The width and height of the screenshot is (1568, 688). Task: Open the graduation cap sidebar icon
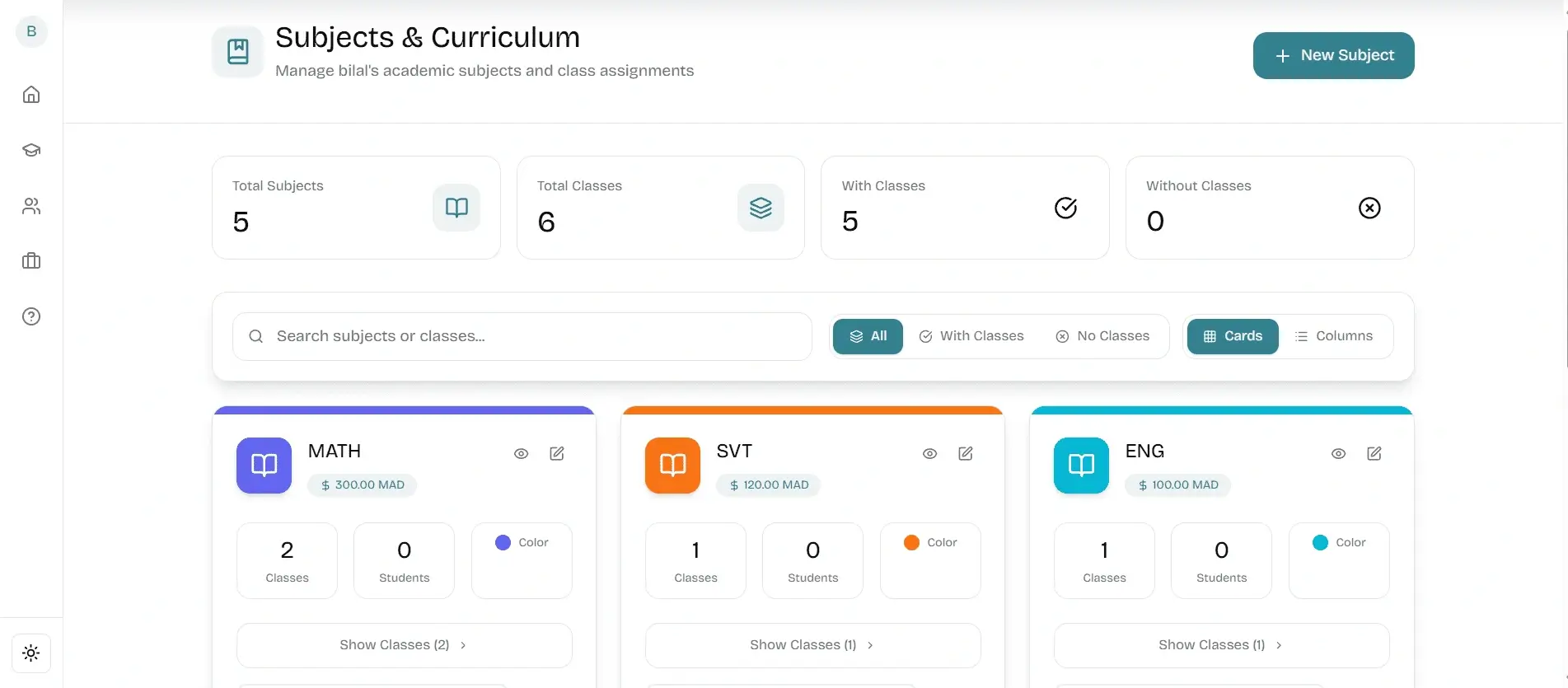pyautogui.click(x=31, y=150)
